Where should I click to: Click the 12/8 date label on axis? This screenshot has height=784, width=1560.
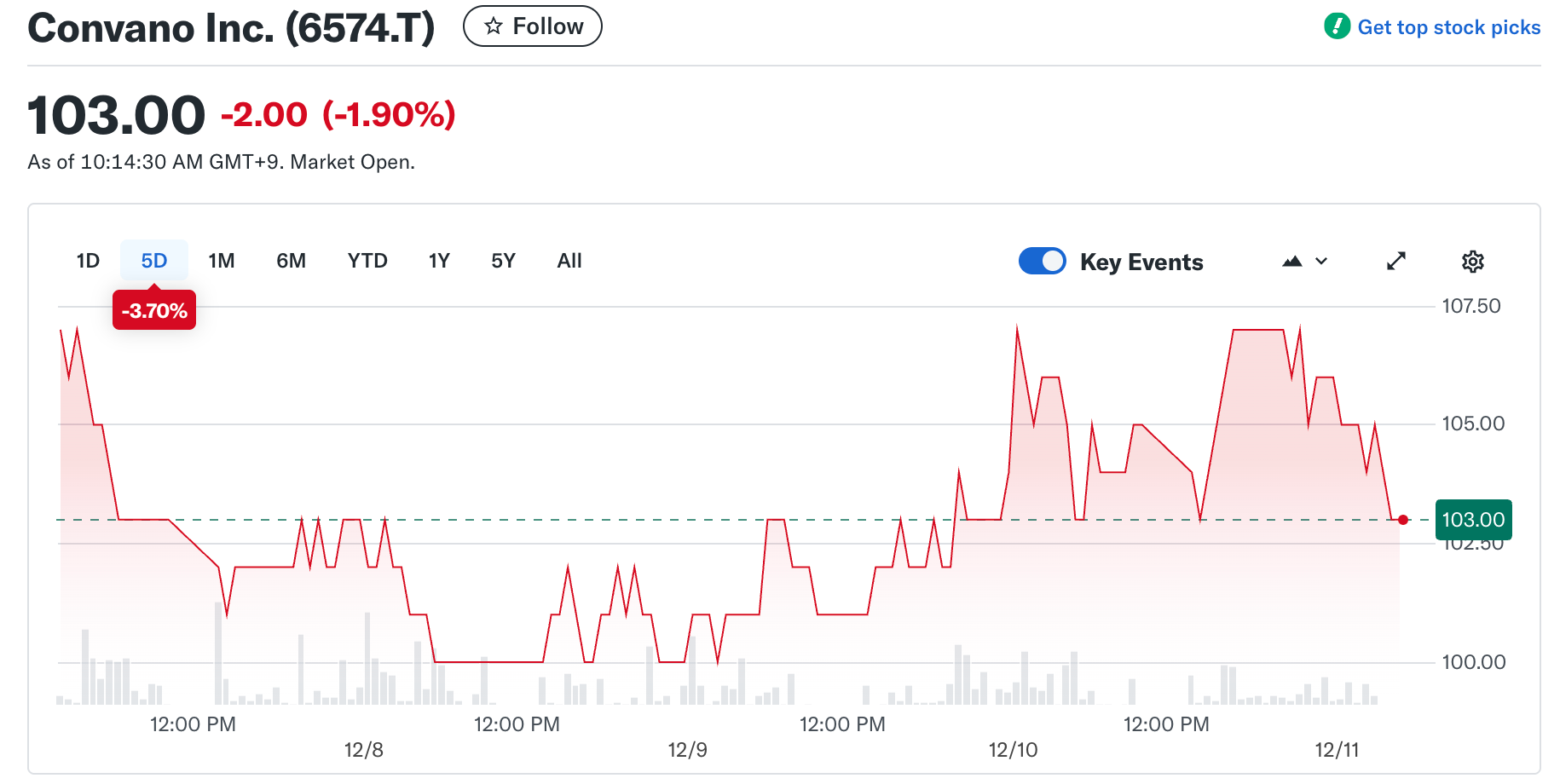tap(364, 750)
